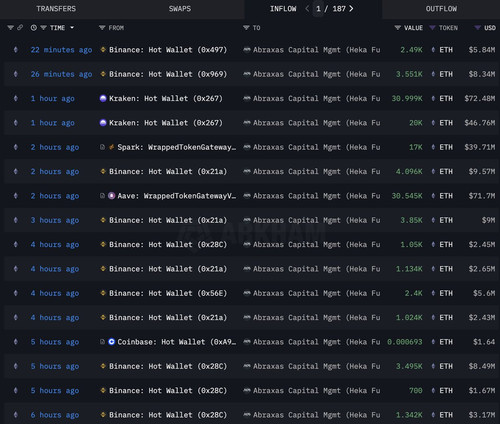Switch to the SWAPS tab
This screenshot has height=424, width=500.
[180, 9]
